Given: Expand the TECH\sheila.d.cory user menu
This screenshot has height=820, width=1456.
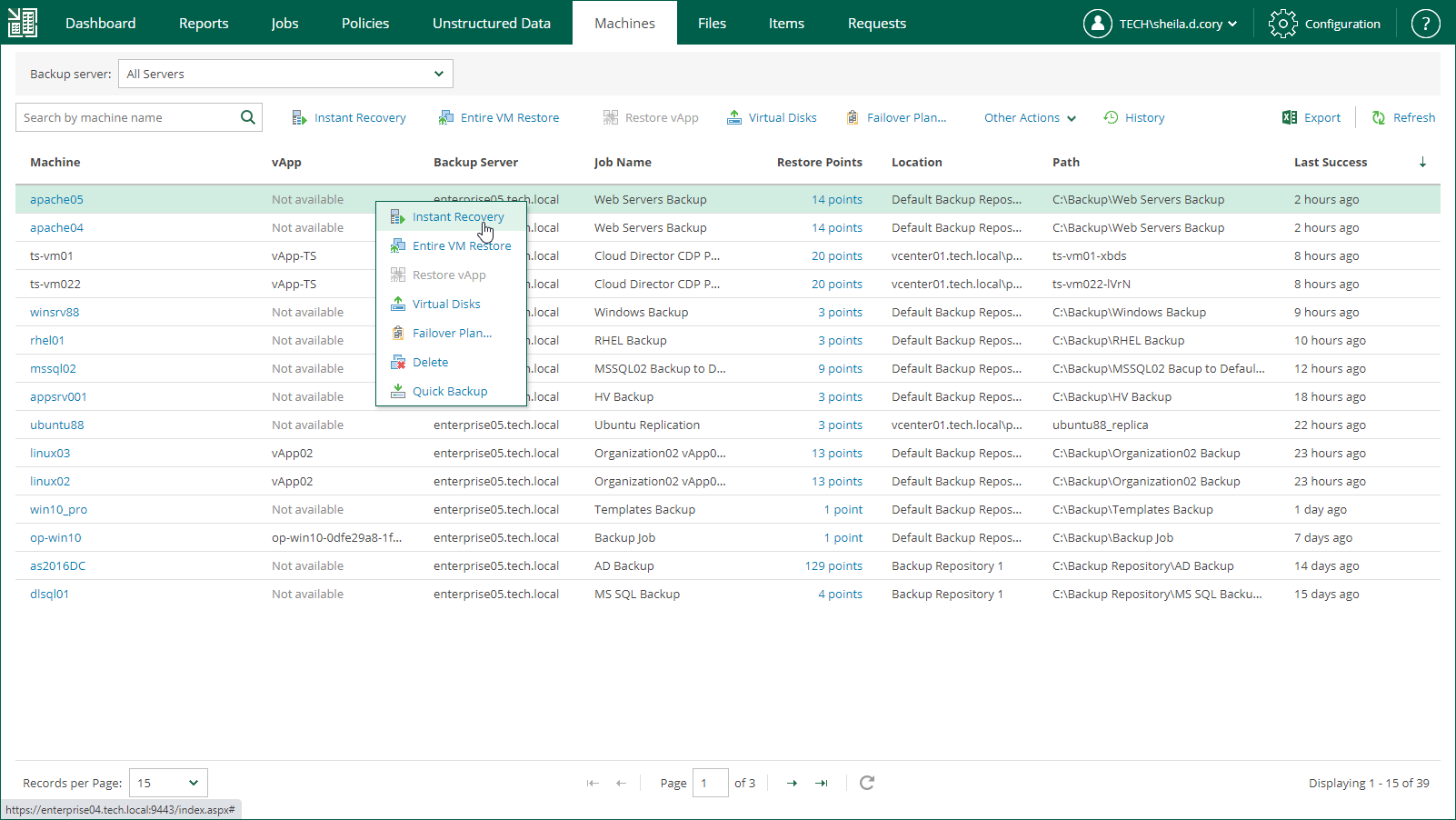Looking at the screenshot, I should point(1161,24).
